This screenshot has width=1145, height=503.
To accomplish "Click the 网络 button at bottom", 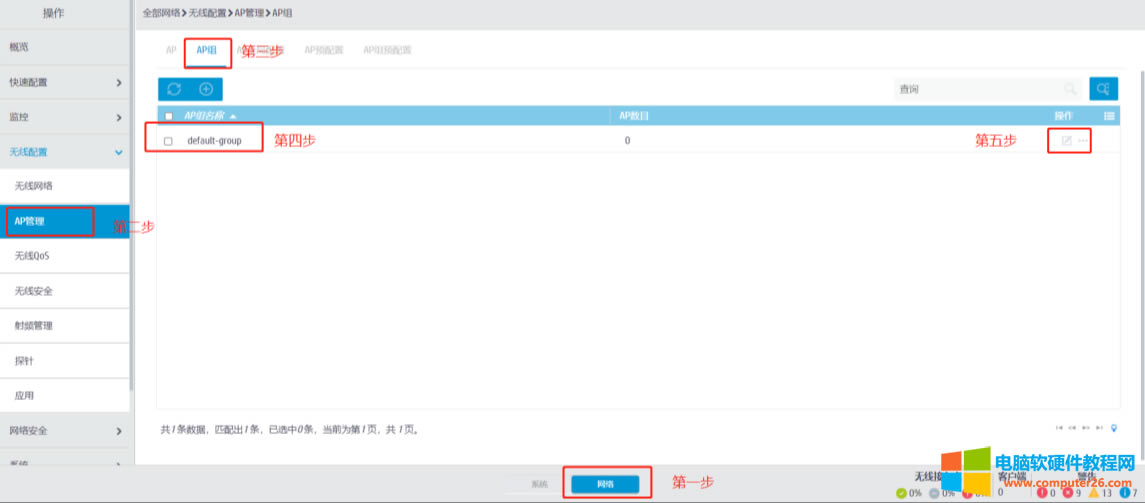I will click(605, 484).
